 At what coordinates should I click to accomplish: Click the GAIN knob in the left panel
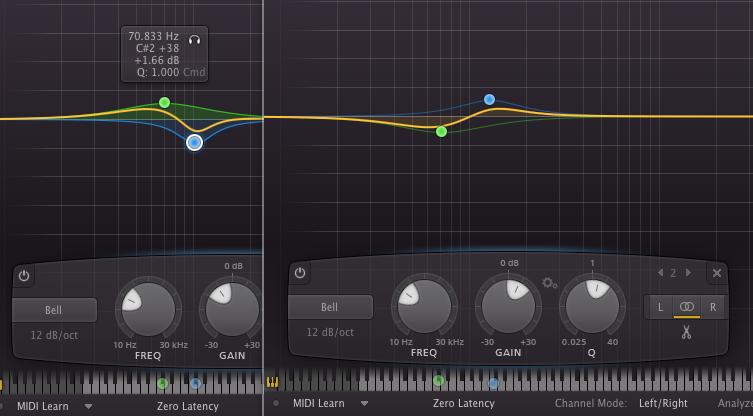(x=232, y=309)
